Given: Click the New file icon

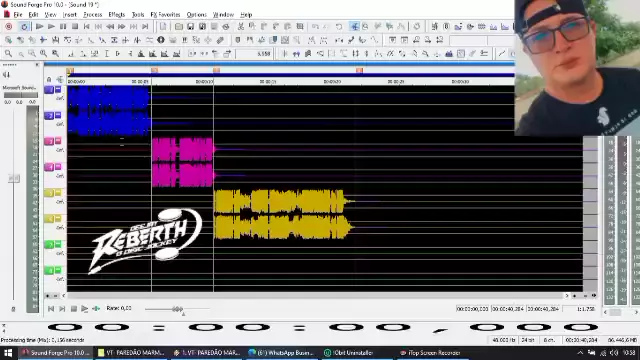Looking at the screenshot, I should pyautogui.click(x=163, y=27).
